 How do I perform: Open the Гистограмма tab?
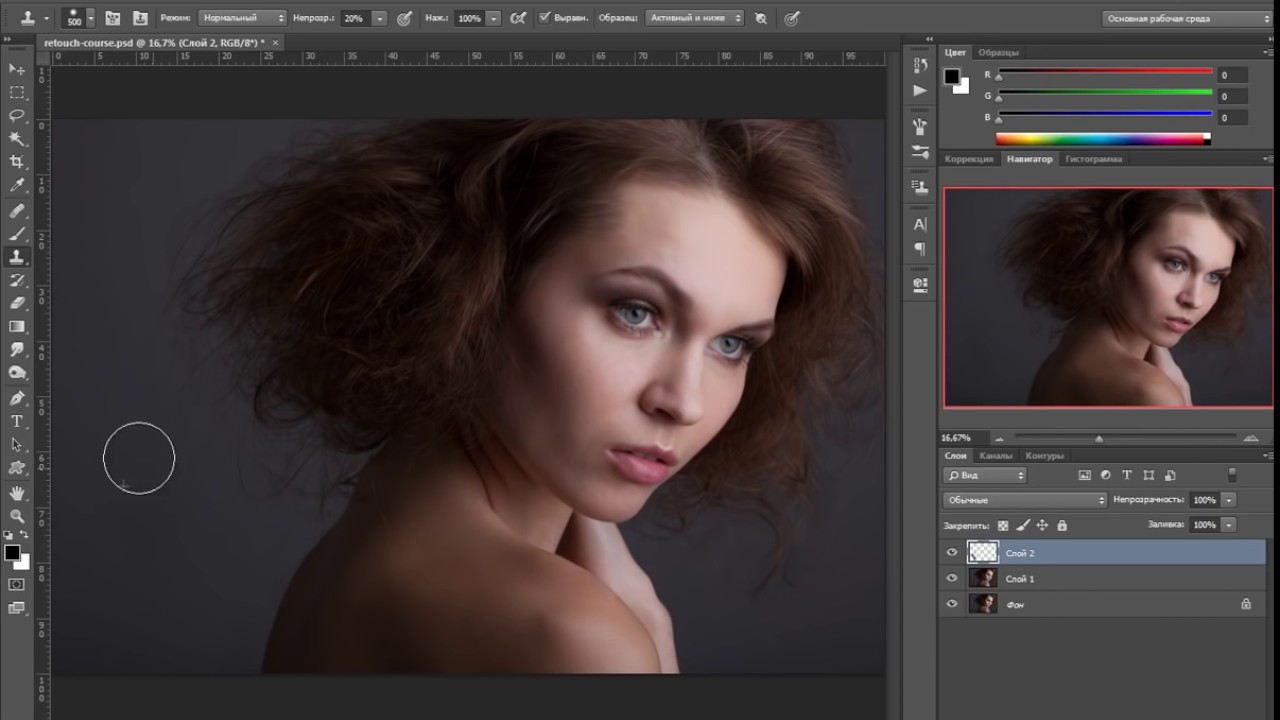1093,159
